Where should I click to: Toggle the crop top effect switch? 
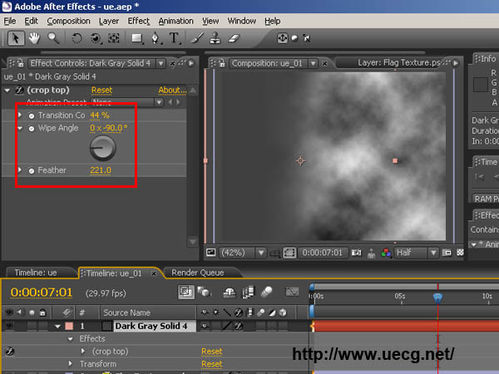coord(19,90)
